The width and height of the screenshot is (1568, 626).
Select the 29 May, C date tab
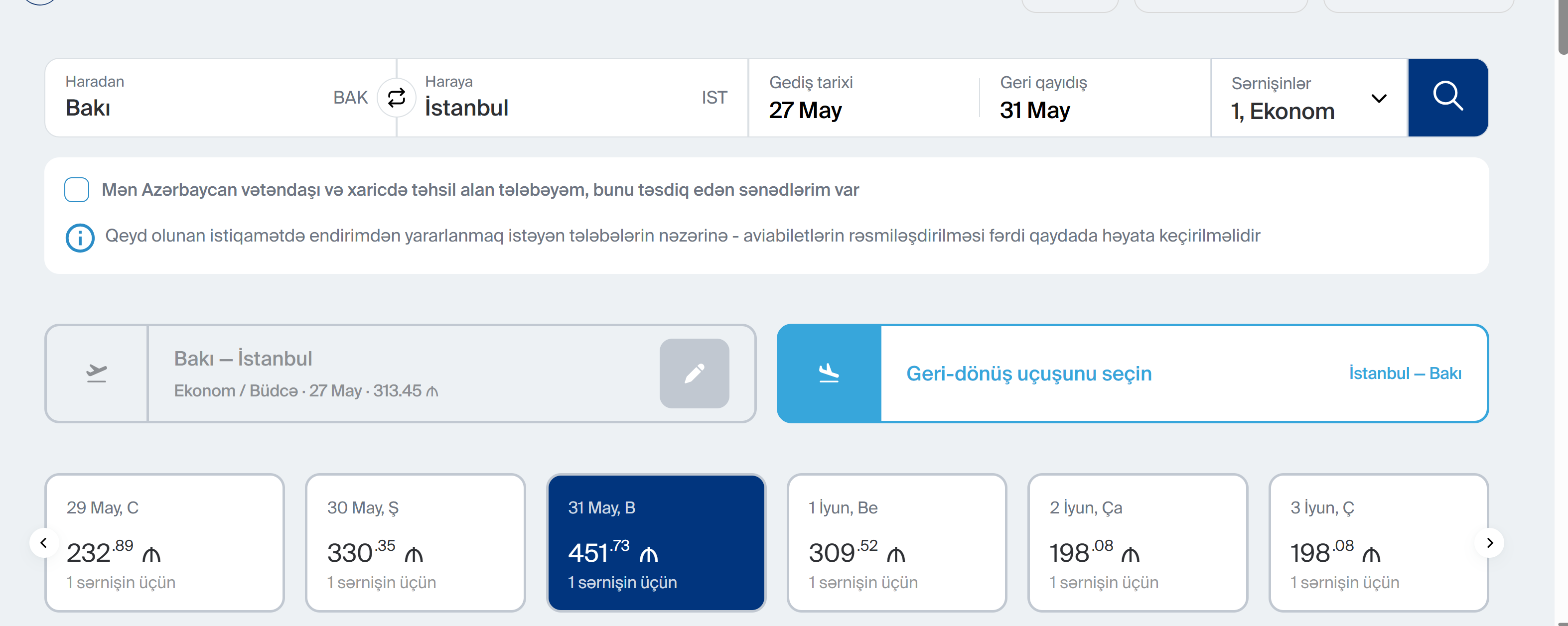164,542
